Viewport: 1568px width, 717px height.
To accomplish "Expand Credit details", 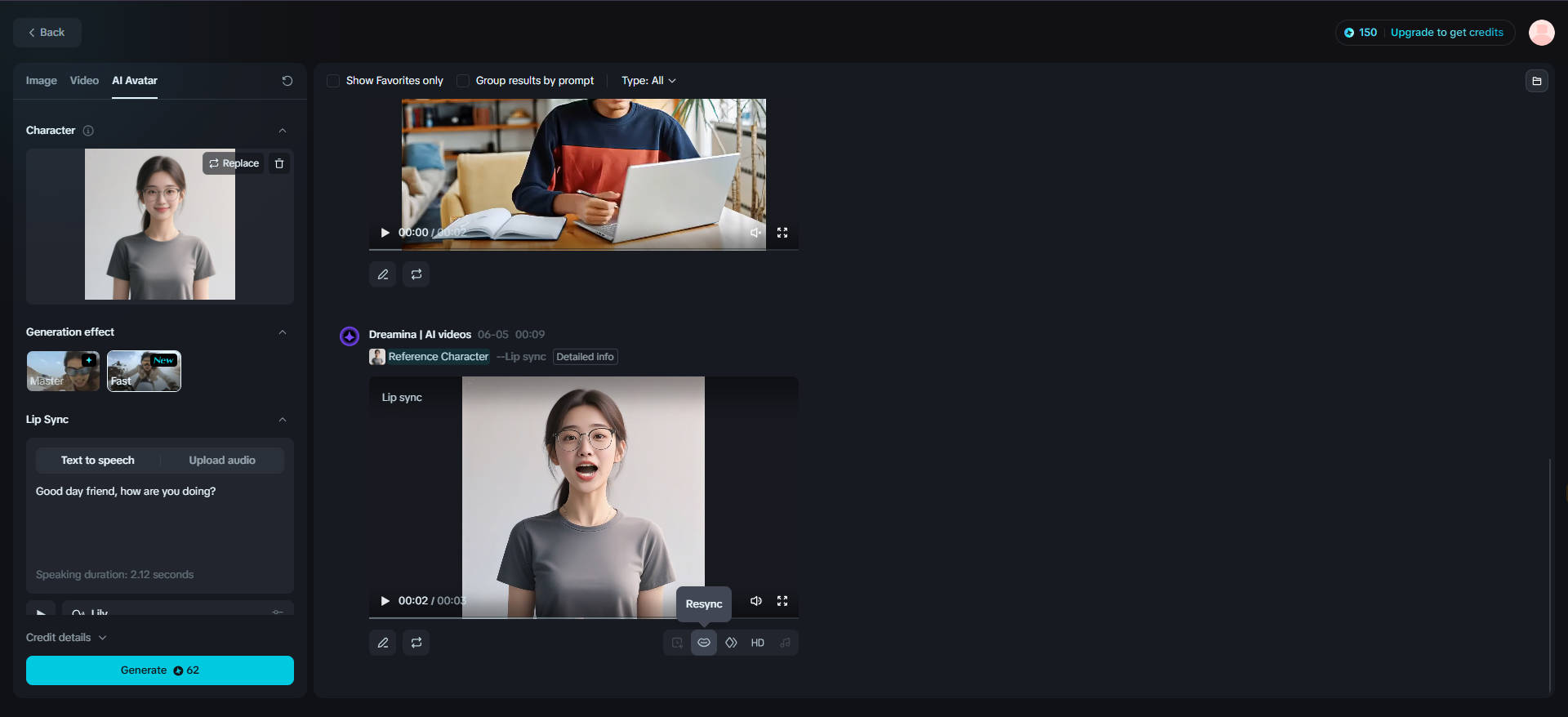I will pyautogui.click(x=66, y=638).
